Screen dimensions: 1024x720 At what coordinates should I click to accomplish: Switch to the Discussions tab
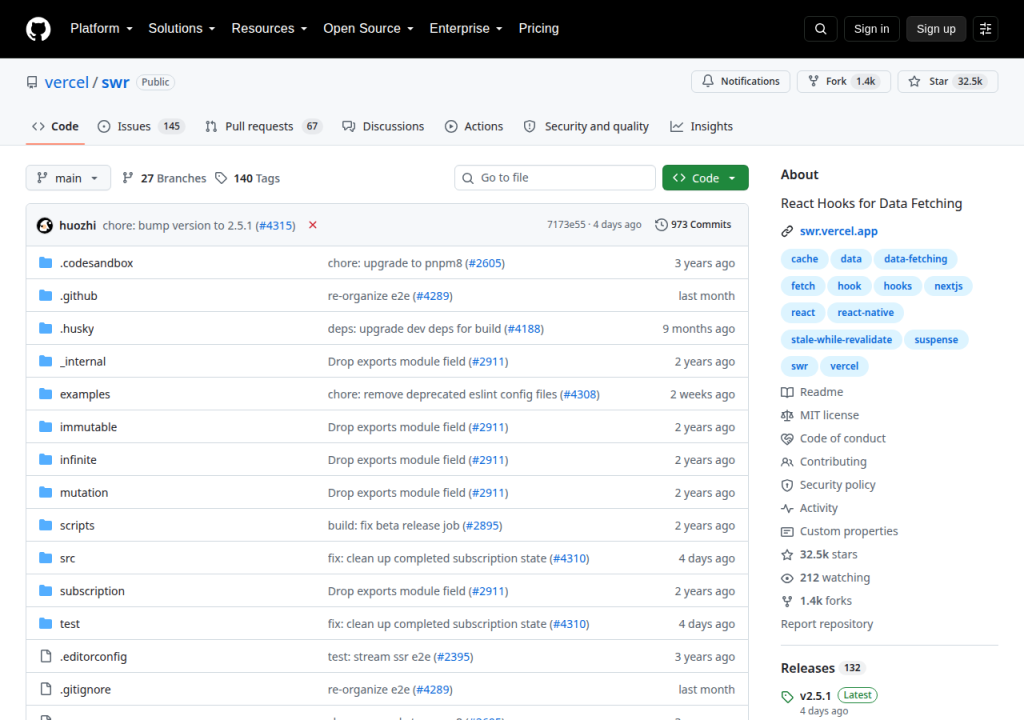[x=383, y=126]
